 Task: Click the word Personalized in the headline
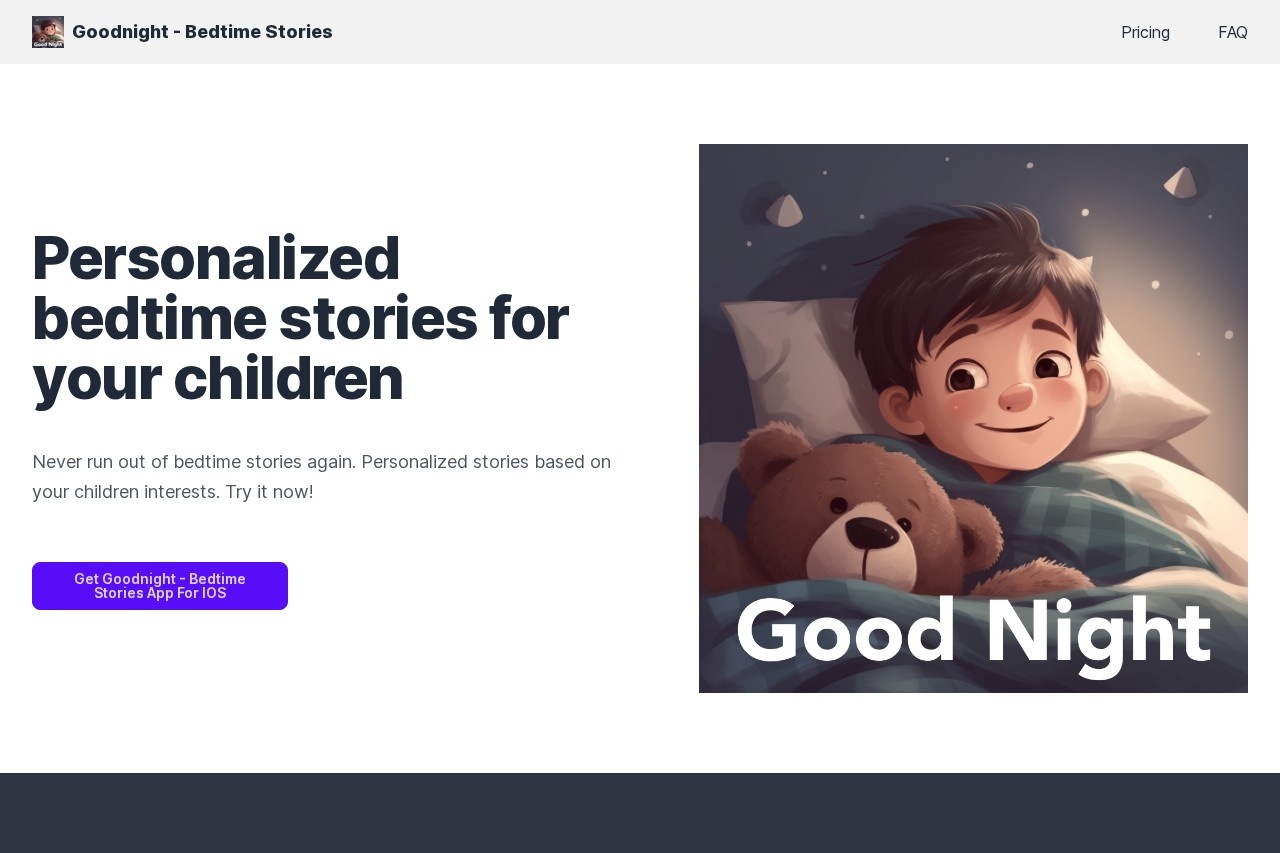pyautogui.click(x=216, y=258)
